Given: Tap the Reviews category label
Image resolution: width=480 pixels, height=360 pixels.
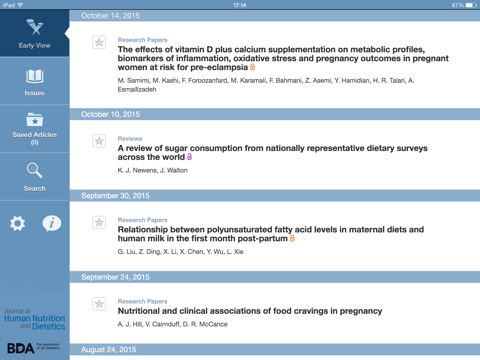Looking at the screenshot, I should 130,139.
